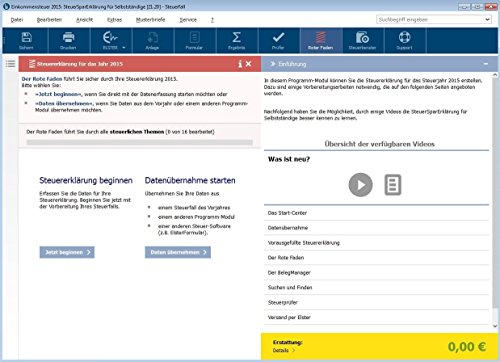Select the Das Start-Center video entry

tap(376, 213)
